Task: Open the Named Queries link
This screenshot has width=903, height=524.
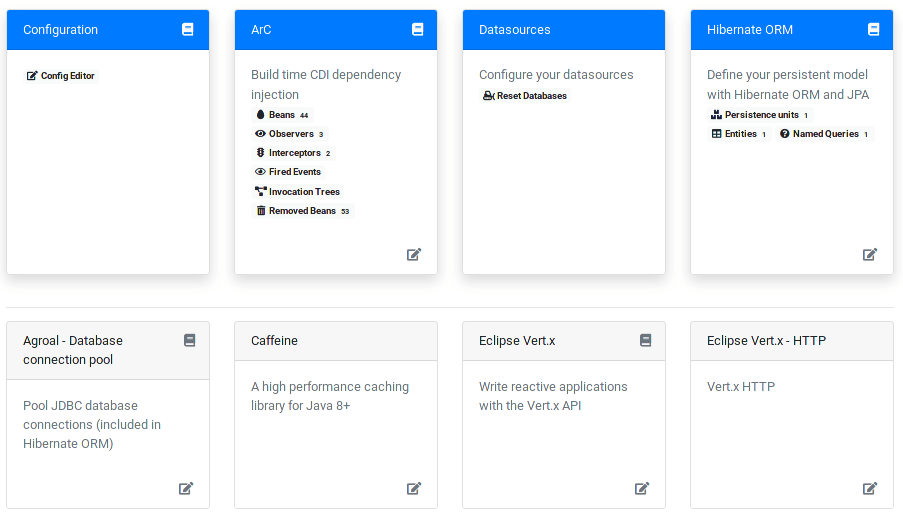Action: (x=825, y=134)
